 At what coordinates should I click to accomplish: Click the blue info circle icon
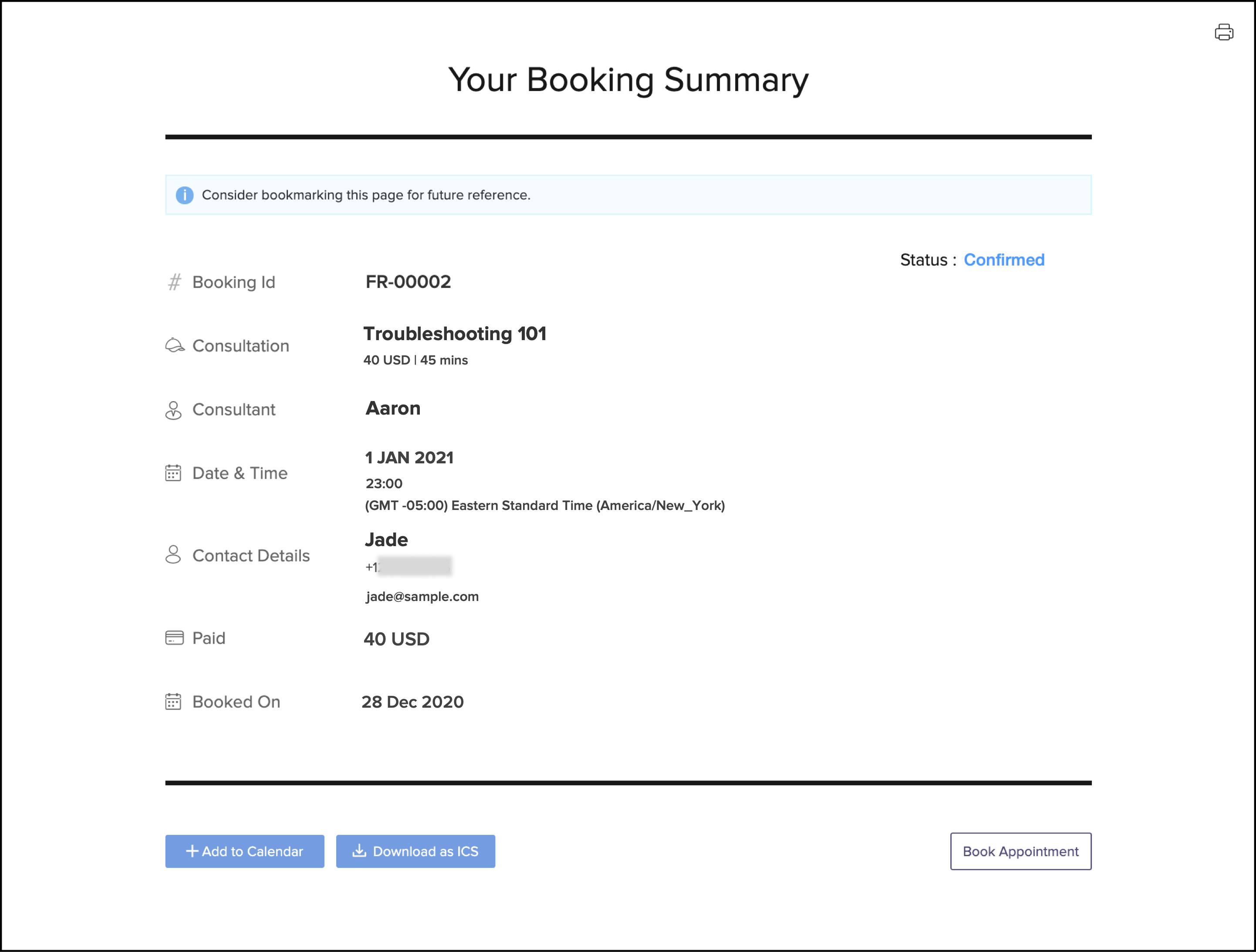[184, 195]
